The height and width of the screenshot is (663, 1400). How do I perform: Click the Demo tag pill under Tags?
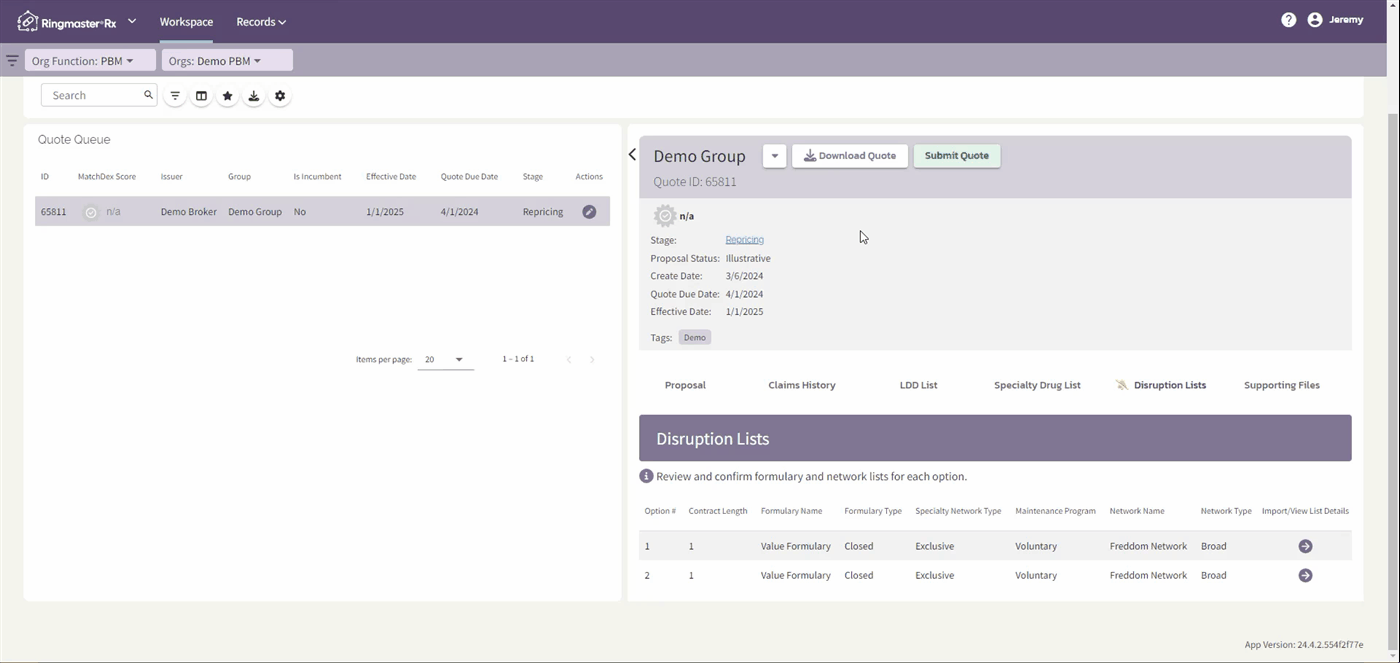694,337
